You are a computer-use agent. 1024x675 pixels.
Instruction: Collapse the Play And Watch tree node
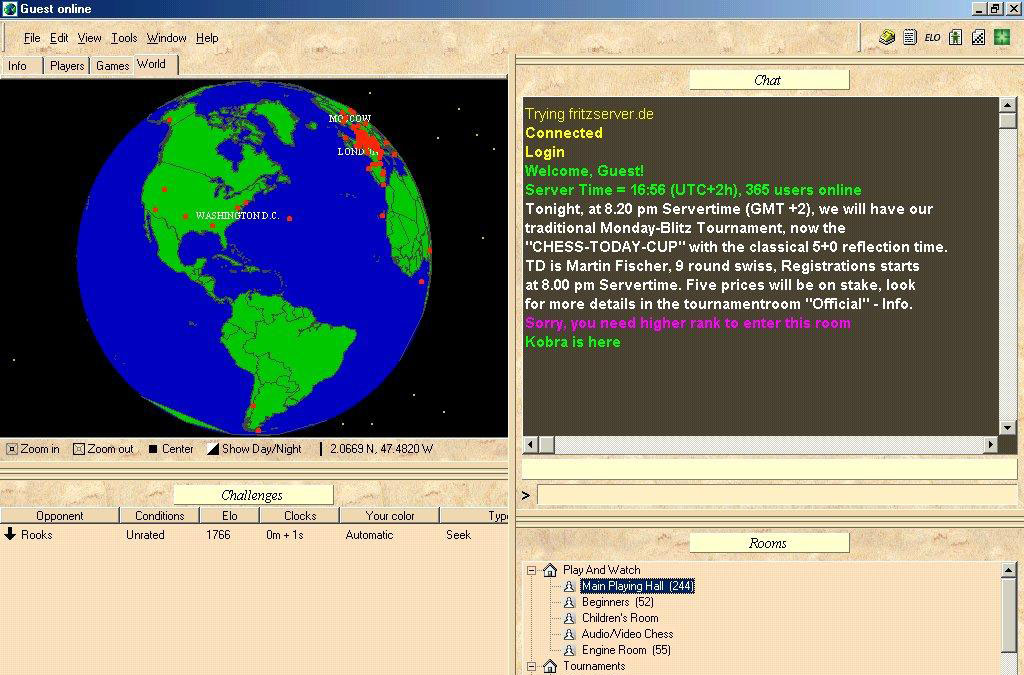click(532, 570)
